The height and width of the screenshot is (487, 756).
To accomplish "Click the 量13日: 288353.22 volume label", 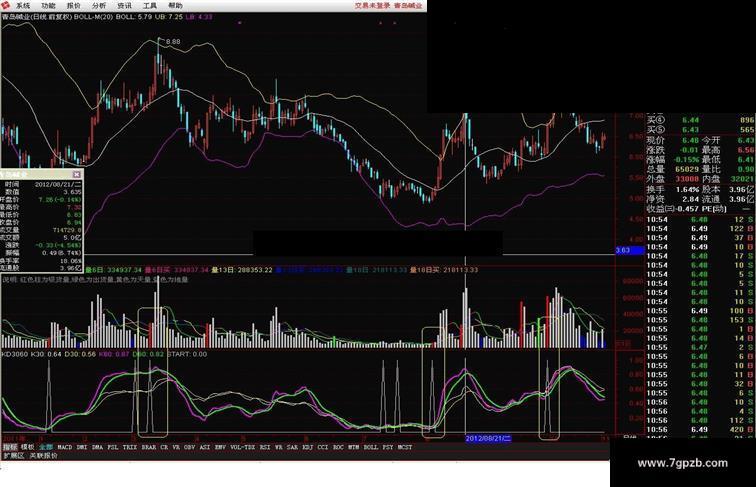I will pos(242,270).
